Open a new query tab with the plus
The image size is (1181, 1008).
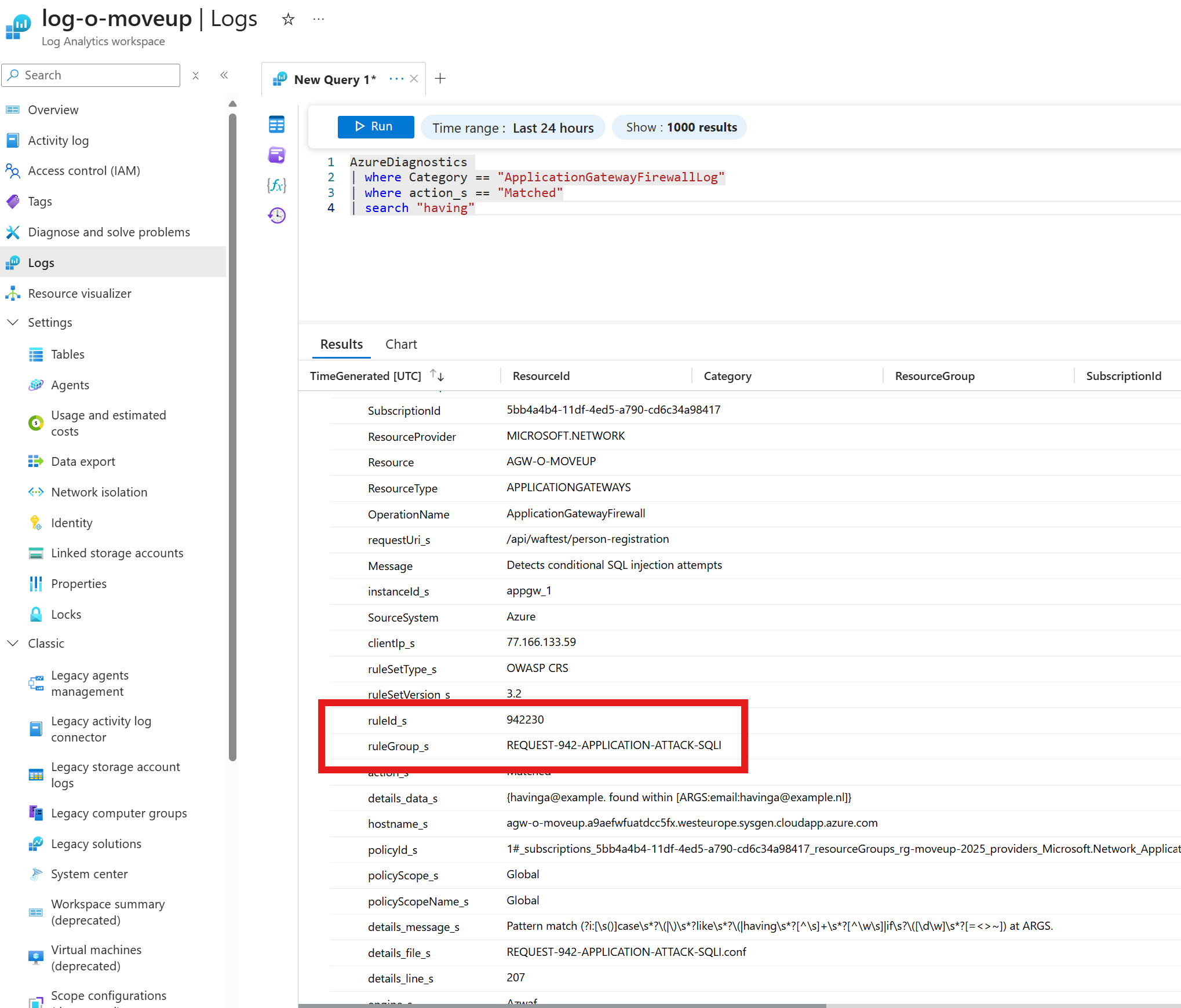[440, 78]
